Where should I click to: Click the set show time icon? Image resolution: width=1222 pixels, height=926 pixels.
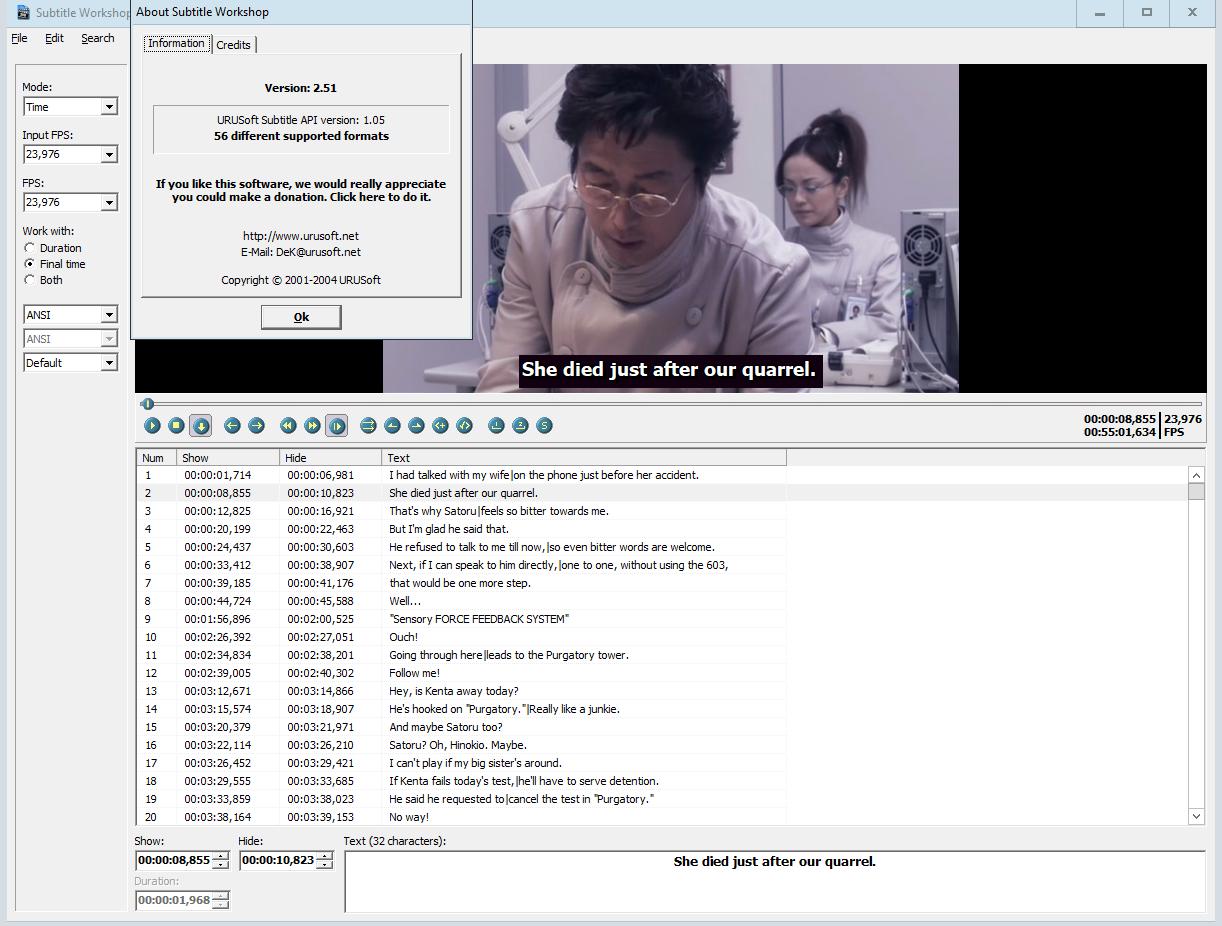pyautogui.click(x=392, y=426)
